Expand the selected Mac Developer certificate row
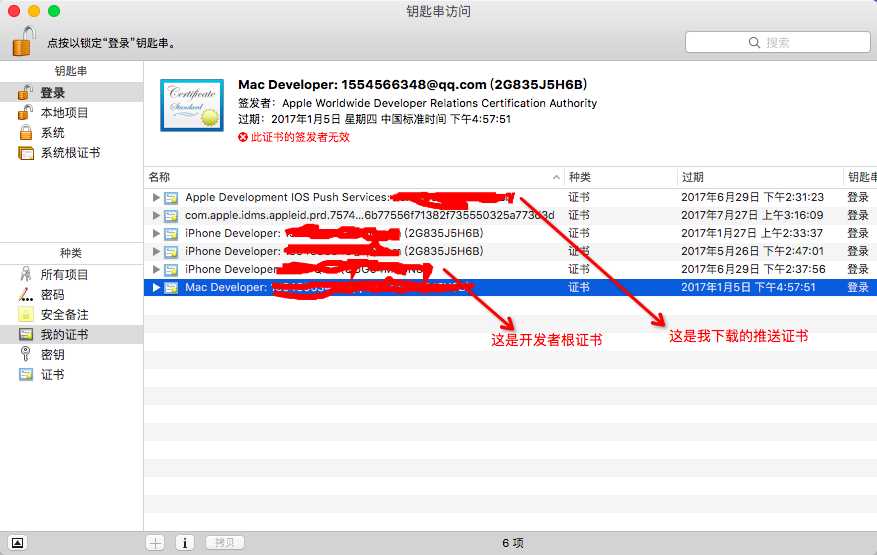 [156, 288]
